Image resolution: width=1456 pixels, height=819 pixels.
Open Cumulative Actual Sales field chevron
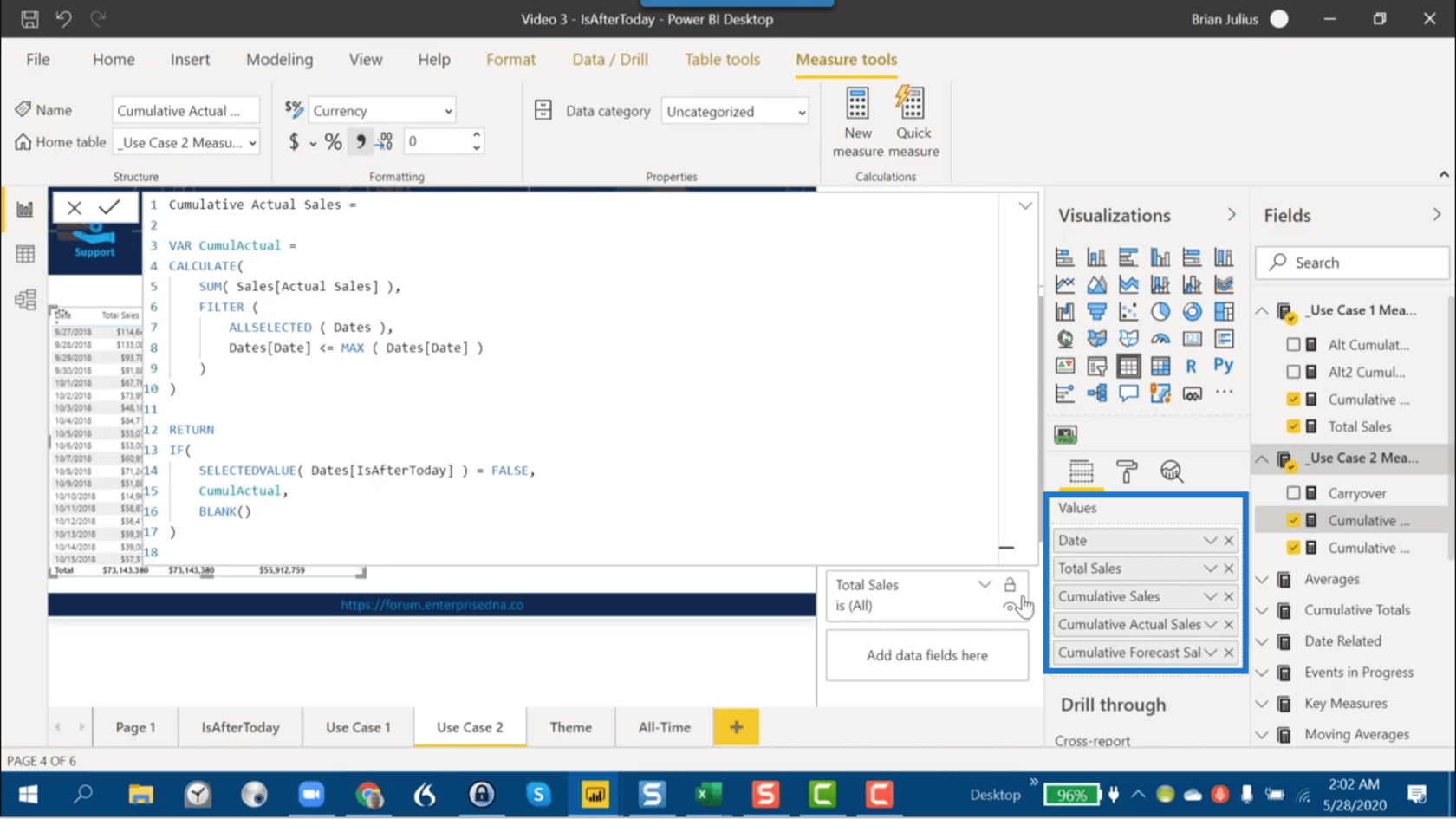click(x=1210, y=625)
